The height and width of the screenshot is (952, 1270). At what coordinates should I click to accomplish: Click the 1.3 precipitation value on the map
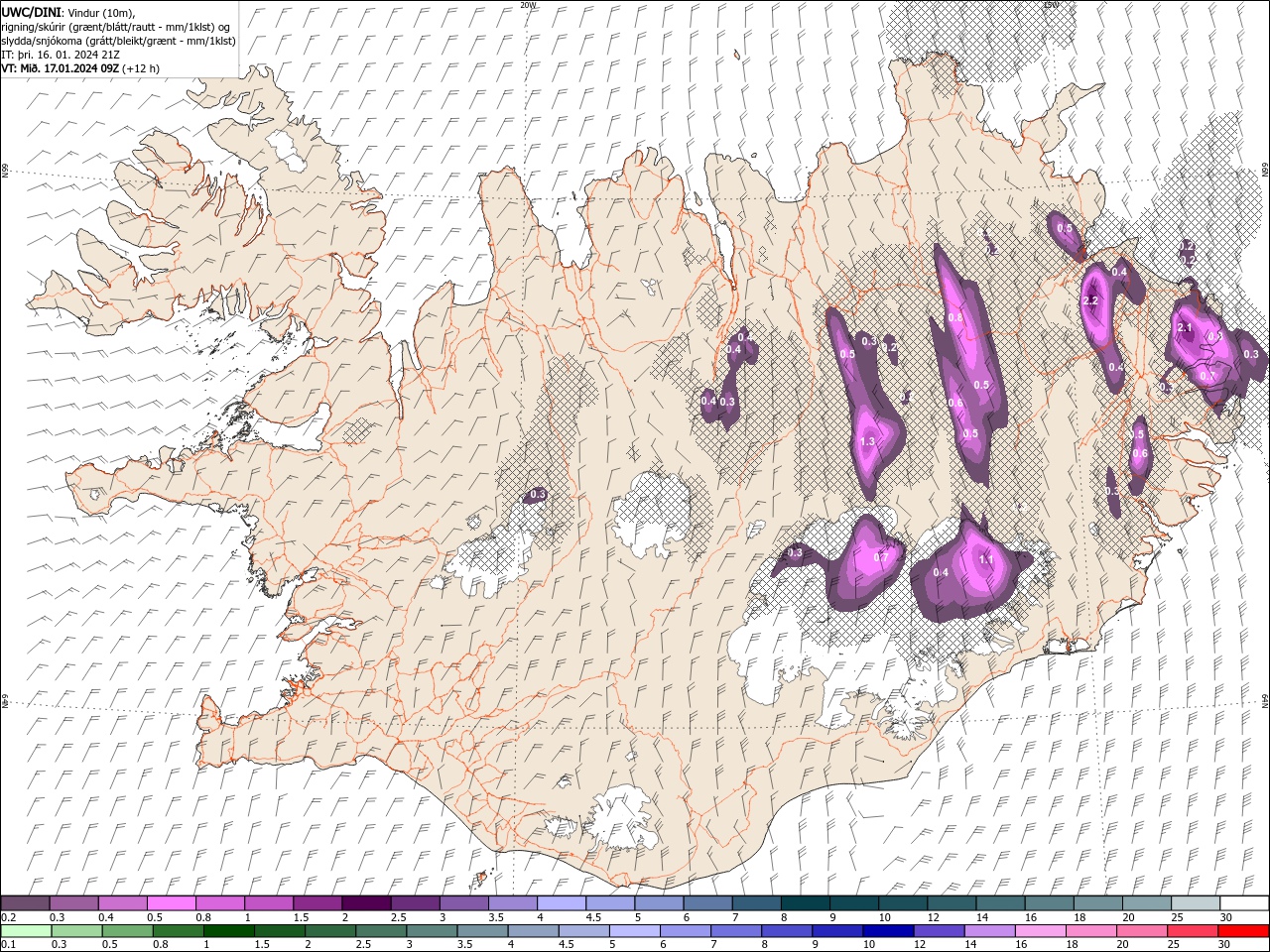(867, 441)
